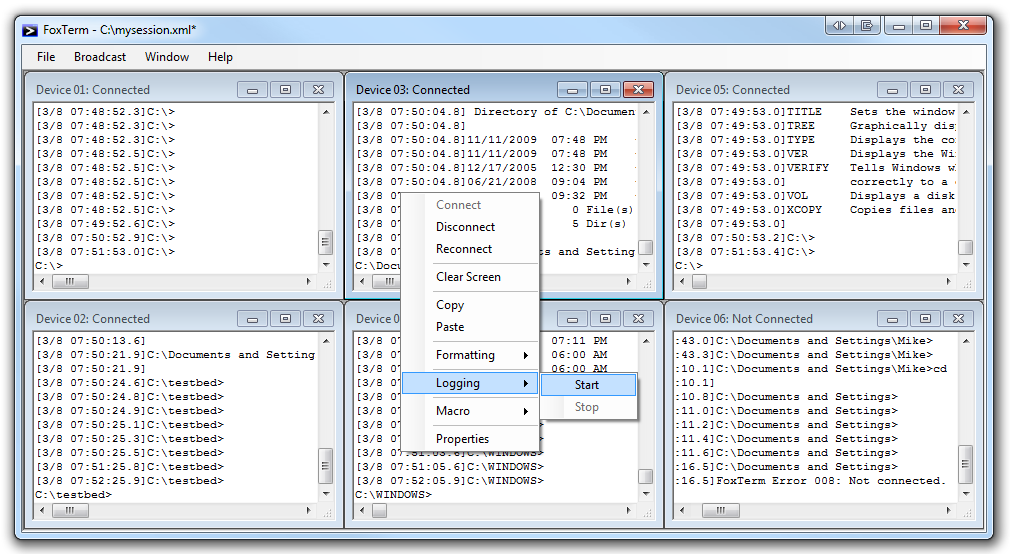Expand the Macro submenu
Viewport: 1010px width, 554px height.
(x=470, y=410)
